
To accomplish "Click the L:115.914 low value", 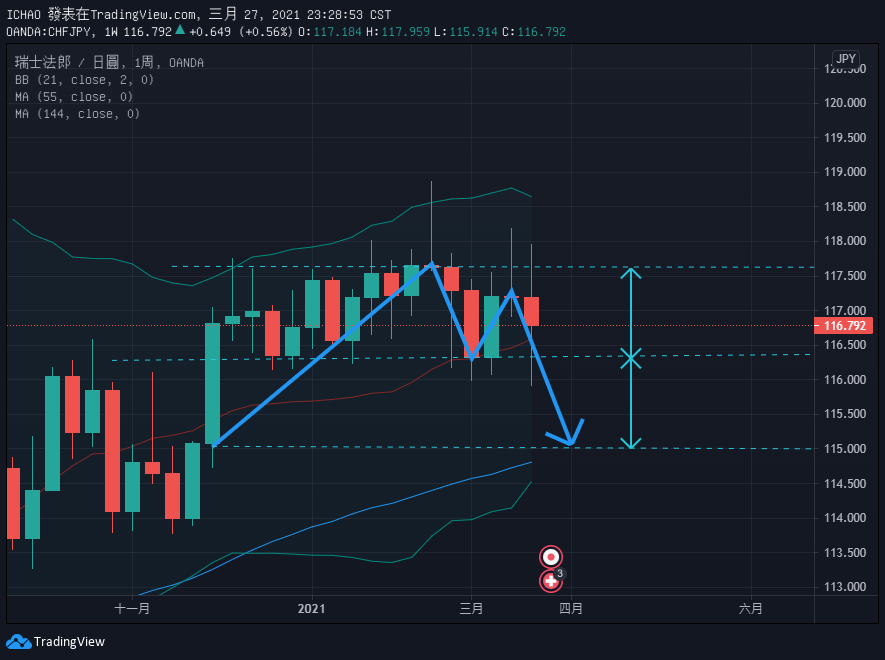I will coord(466,32).
